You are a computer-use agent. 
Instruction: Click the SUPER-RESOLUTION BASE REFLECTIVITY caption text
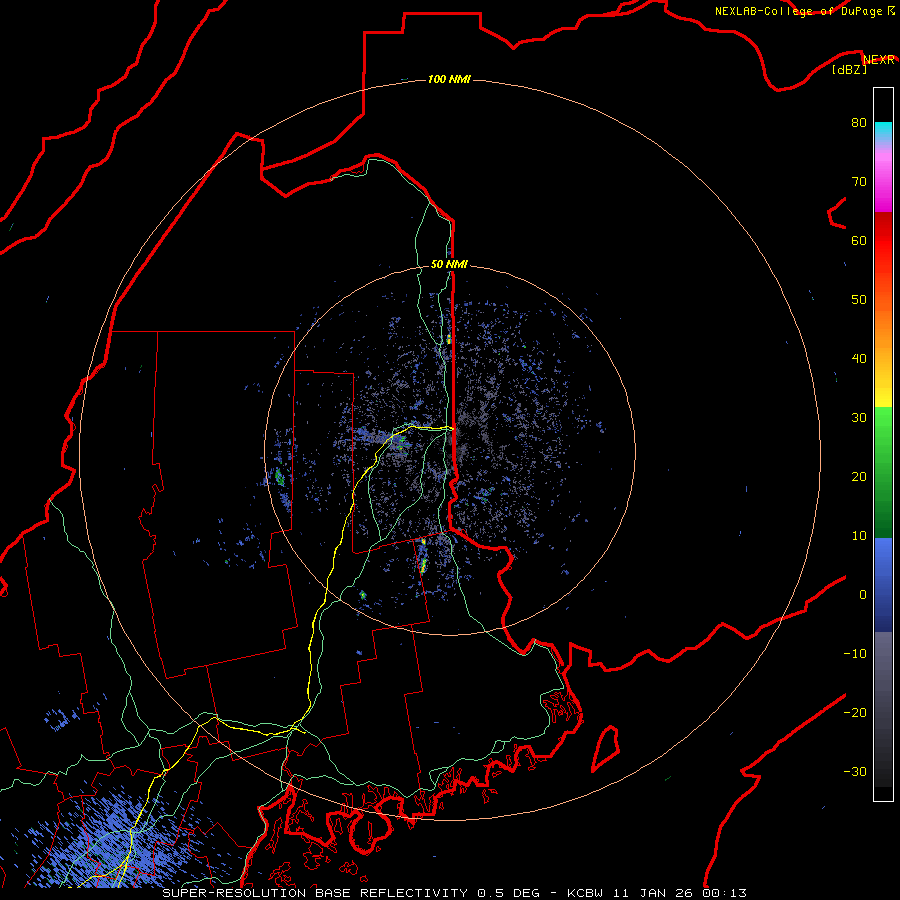pos(315,893)
